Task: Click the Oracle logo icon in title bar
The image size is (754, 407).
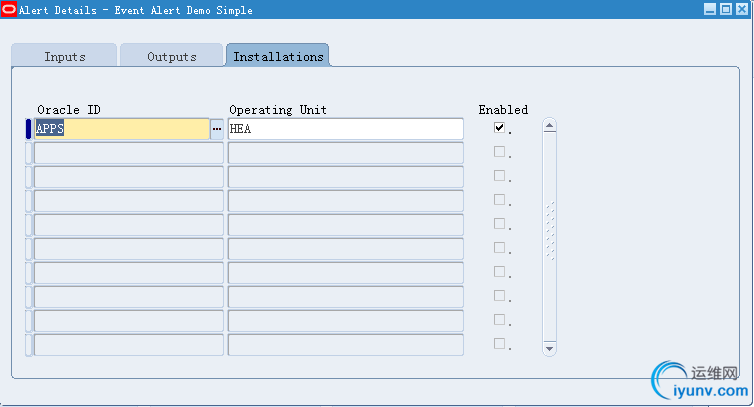Action: coord(9,10)
